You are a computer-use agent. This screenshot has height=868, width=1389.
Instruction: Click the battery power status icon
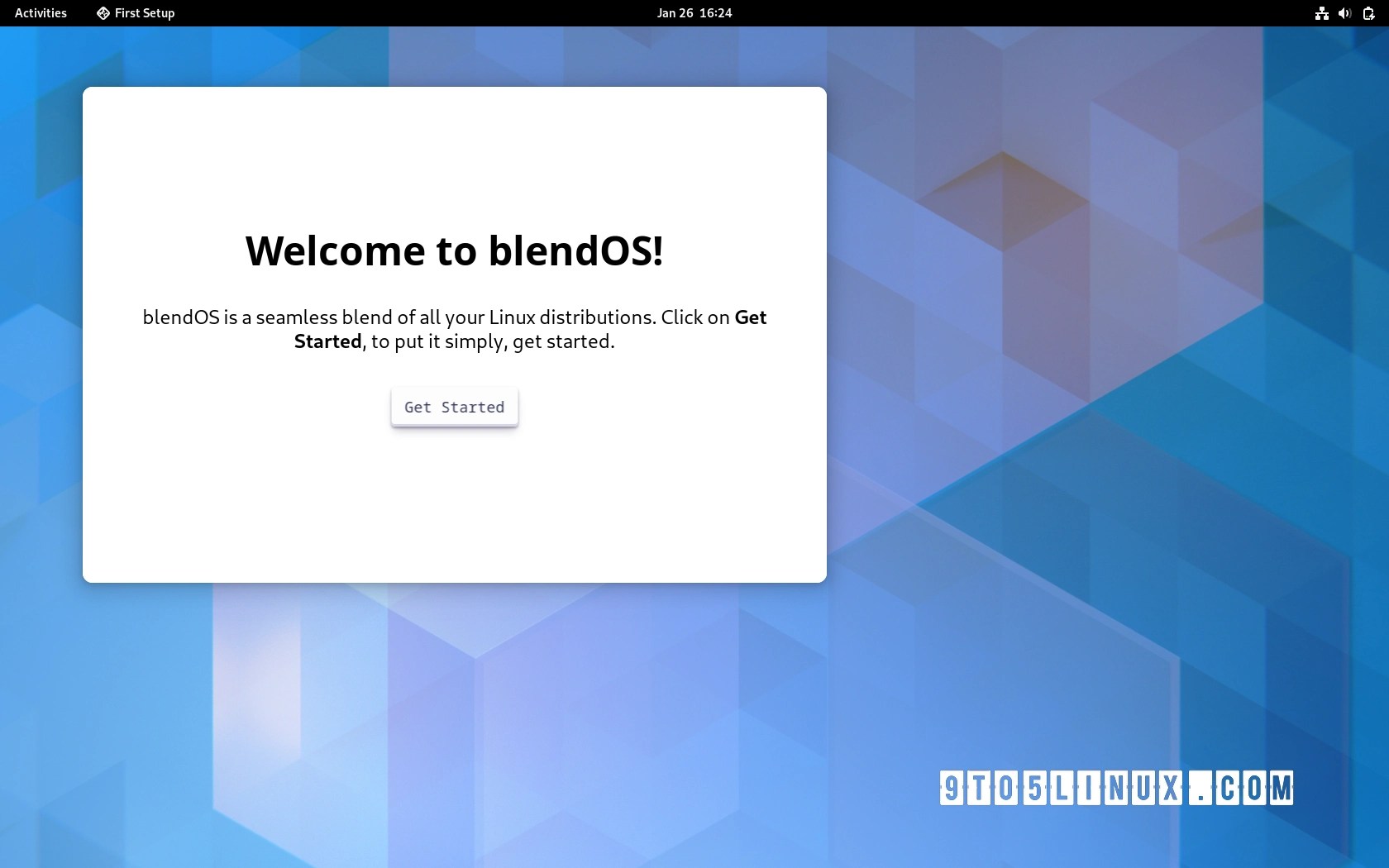pos(1368,13)
